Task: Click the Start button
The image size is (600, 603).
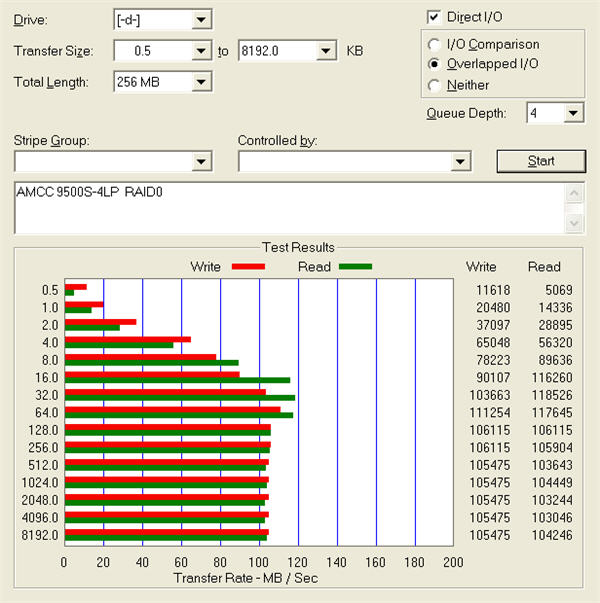Action: (541, 161)
